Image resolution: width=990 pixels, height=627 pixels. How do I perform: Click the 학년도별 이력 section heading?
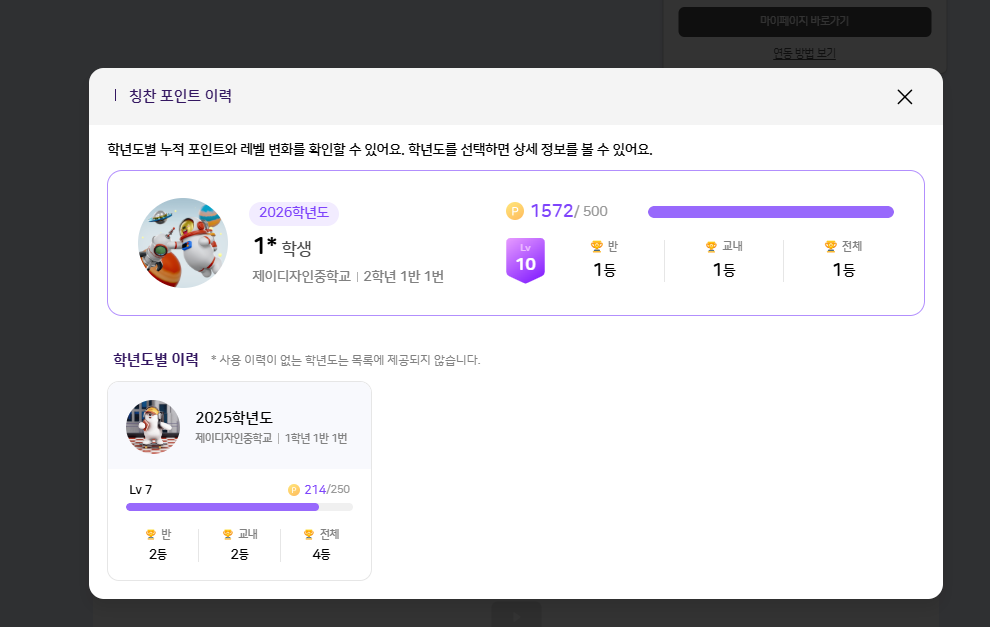pos(156,359)
